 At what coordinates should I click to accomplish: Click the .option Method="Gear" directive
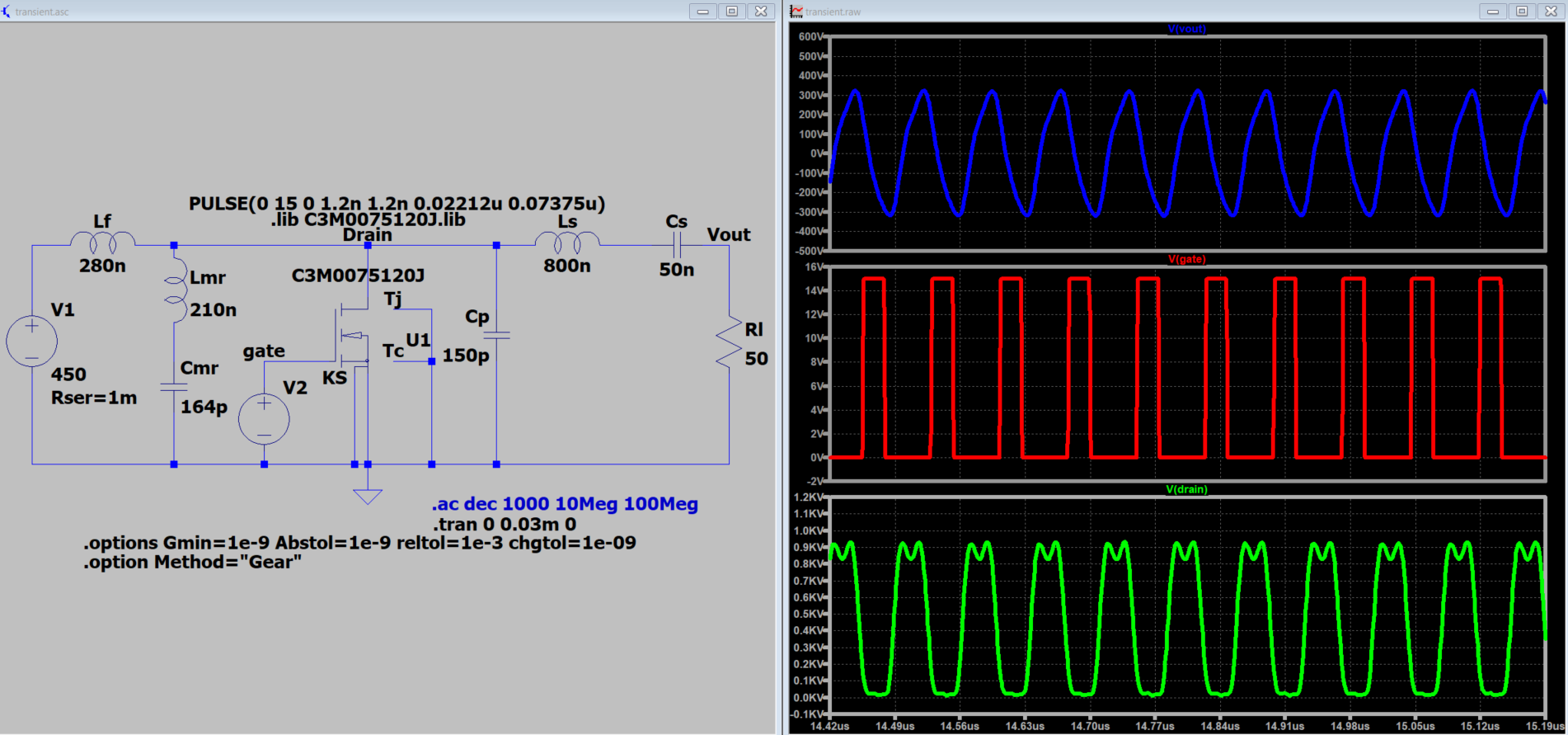192,562
